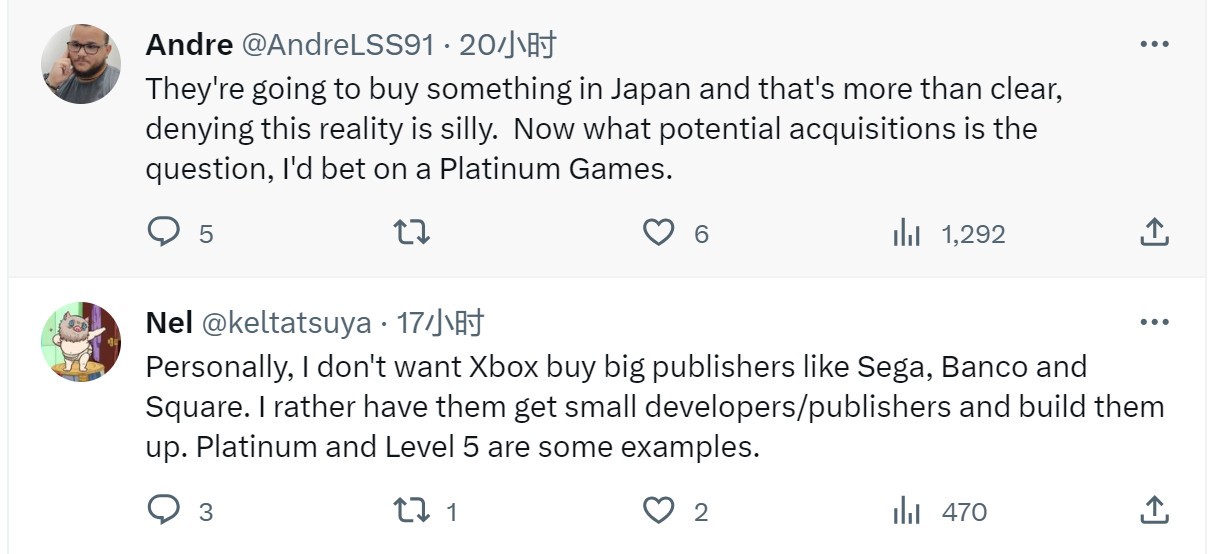Image resolution: width=1214 pixels, height=554 pixels.
Task: Click the display name Andre
Action: point(189,45)
